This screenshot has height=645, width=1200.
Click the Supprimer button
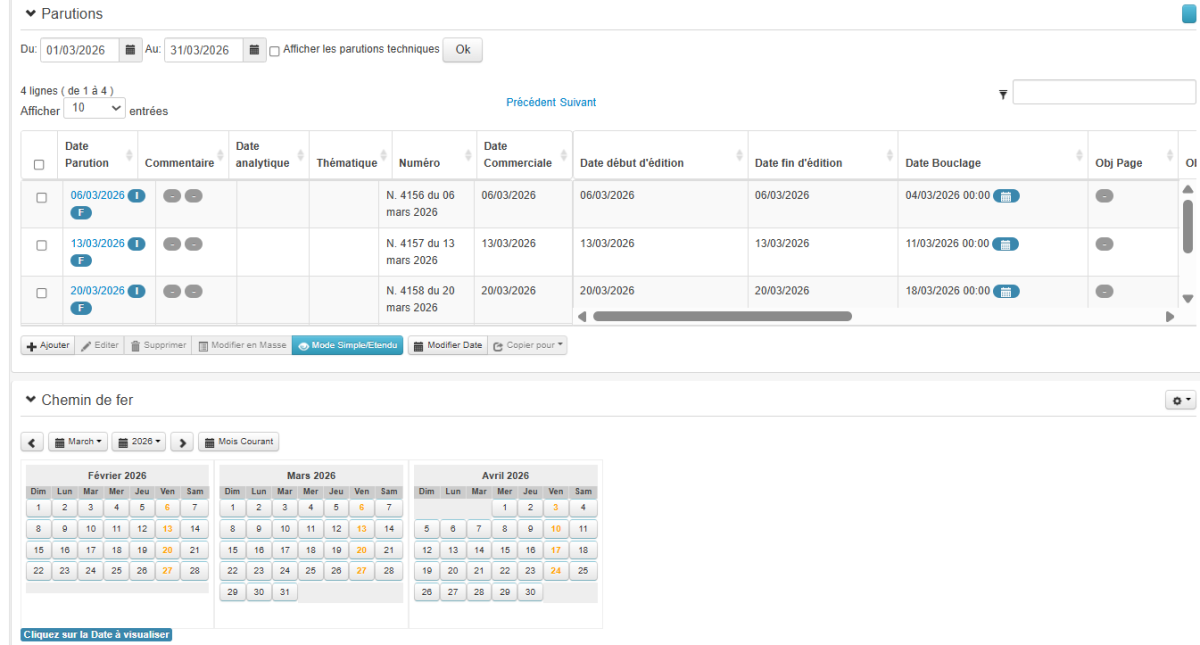[x=157, y=345]
